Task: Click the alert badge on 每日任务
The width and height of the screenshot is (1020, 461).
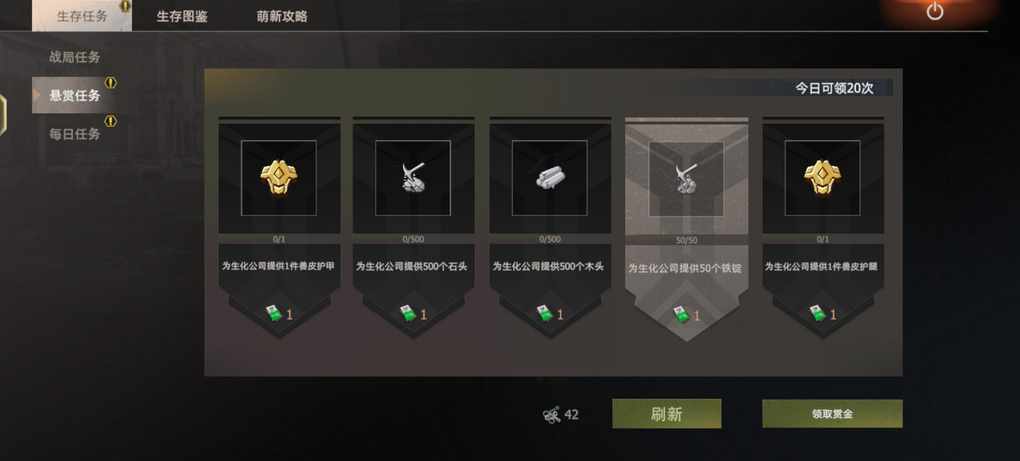Action: click(111, 121)
